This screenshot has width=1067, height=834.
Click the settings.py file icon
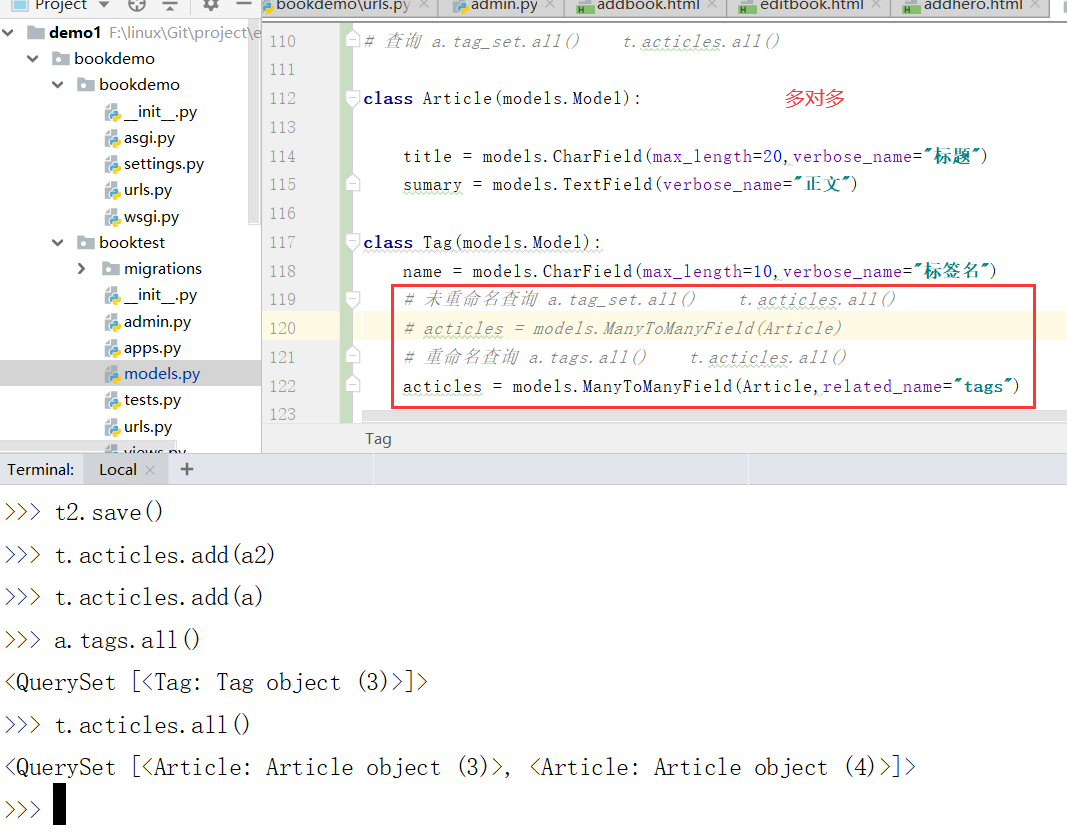pos(112,164)
